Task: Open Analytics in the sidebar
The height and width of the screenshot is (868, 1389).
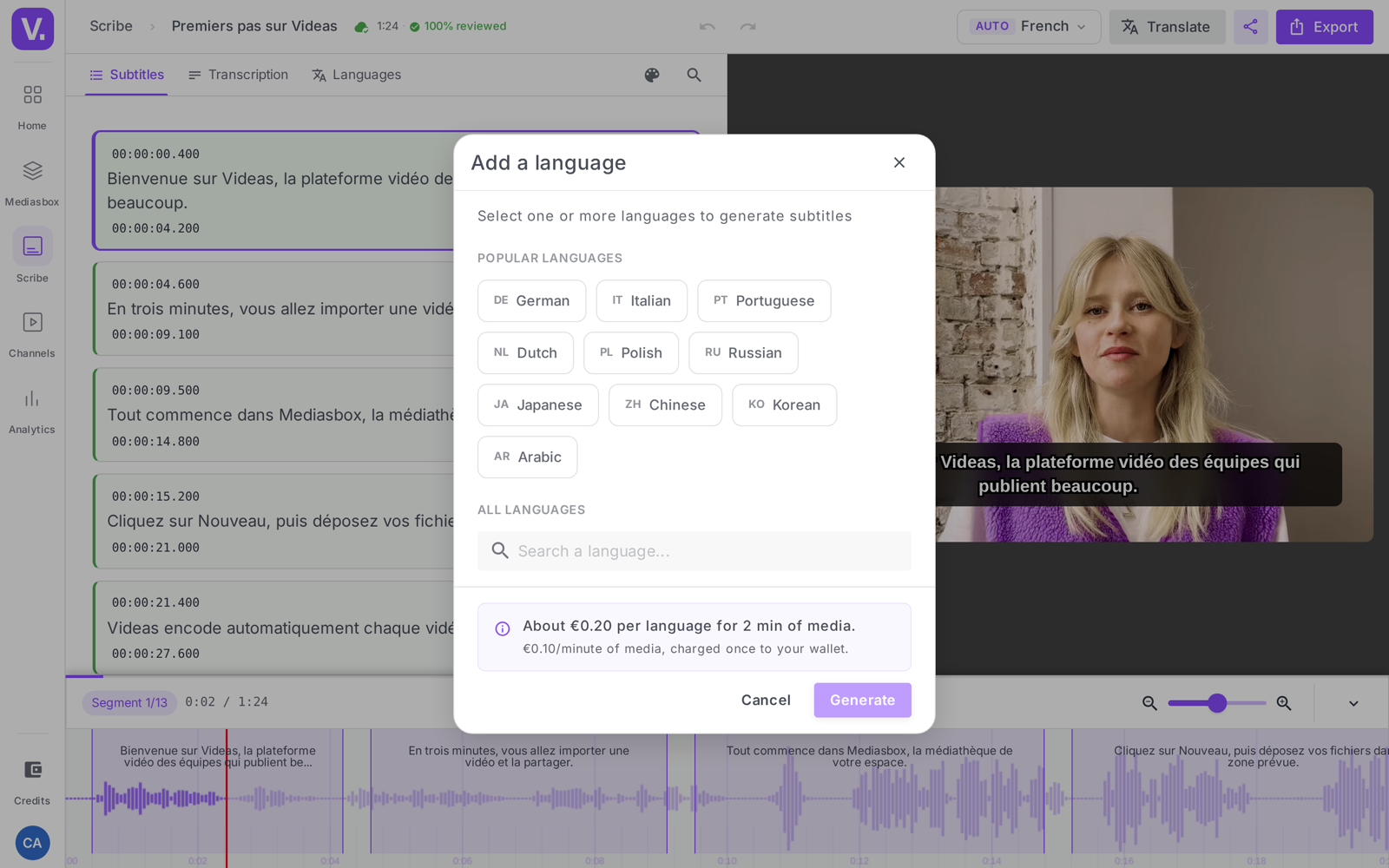Action: 32,411
